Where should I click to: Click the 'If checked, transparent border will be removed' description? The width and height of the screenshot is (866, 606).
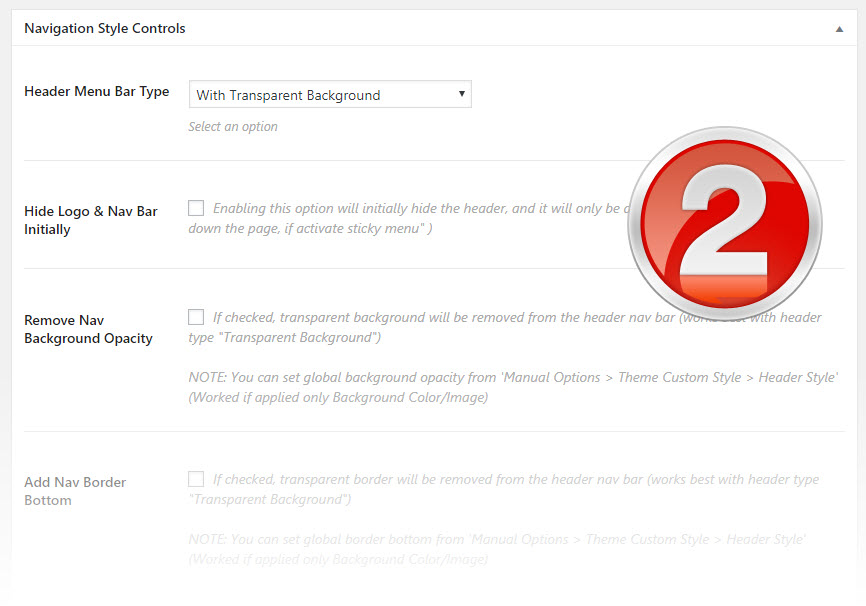tap(504, 489)
